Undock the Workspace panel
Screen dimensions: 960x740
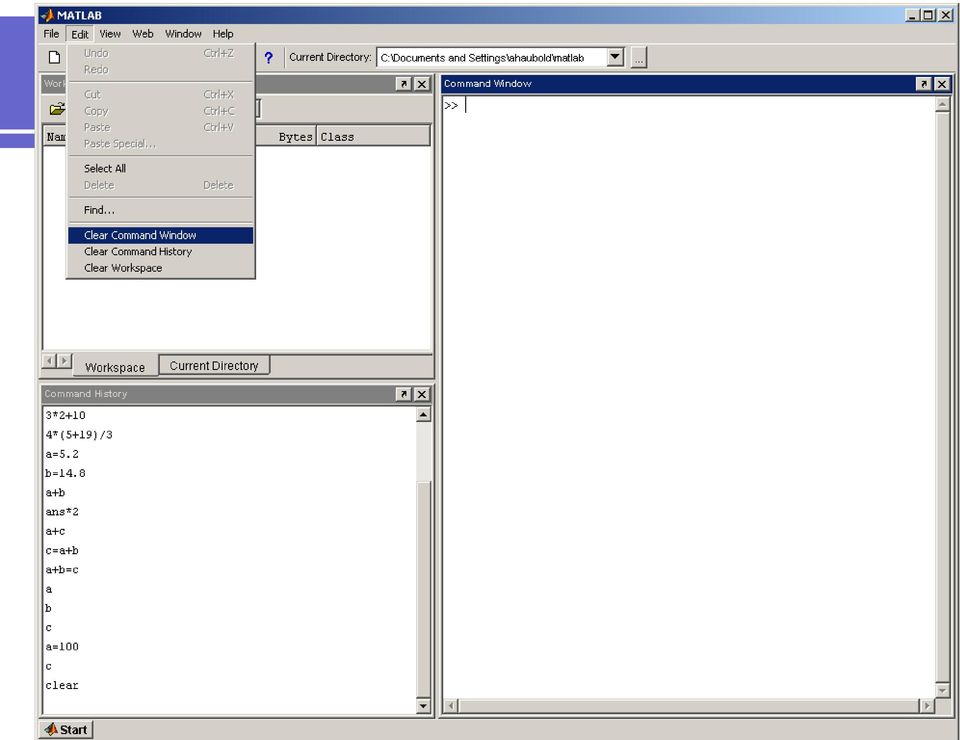(x=403, y=84)
